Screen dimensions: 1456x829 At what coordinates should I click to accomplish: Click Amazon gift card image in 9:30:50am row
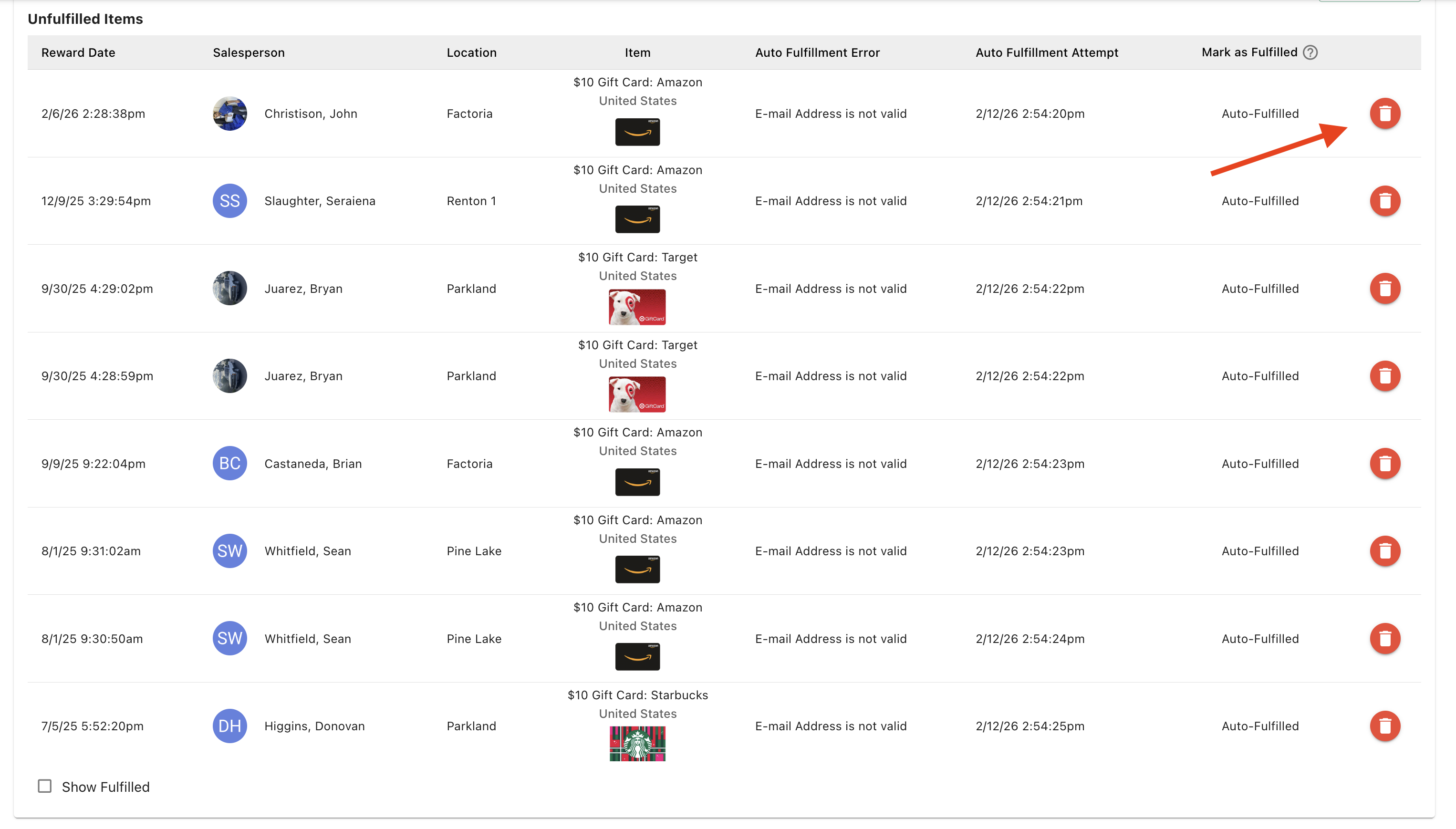pos(637,657)
